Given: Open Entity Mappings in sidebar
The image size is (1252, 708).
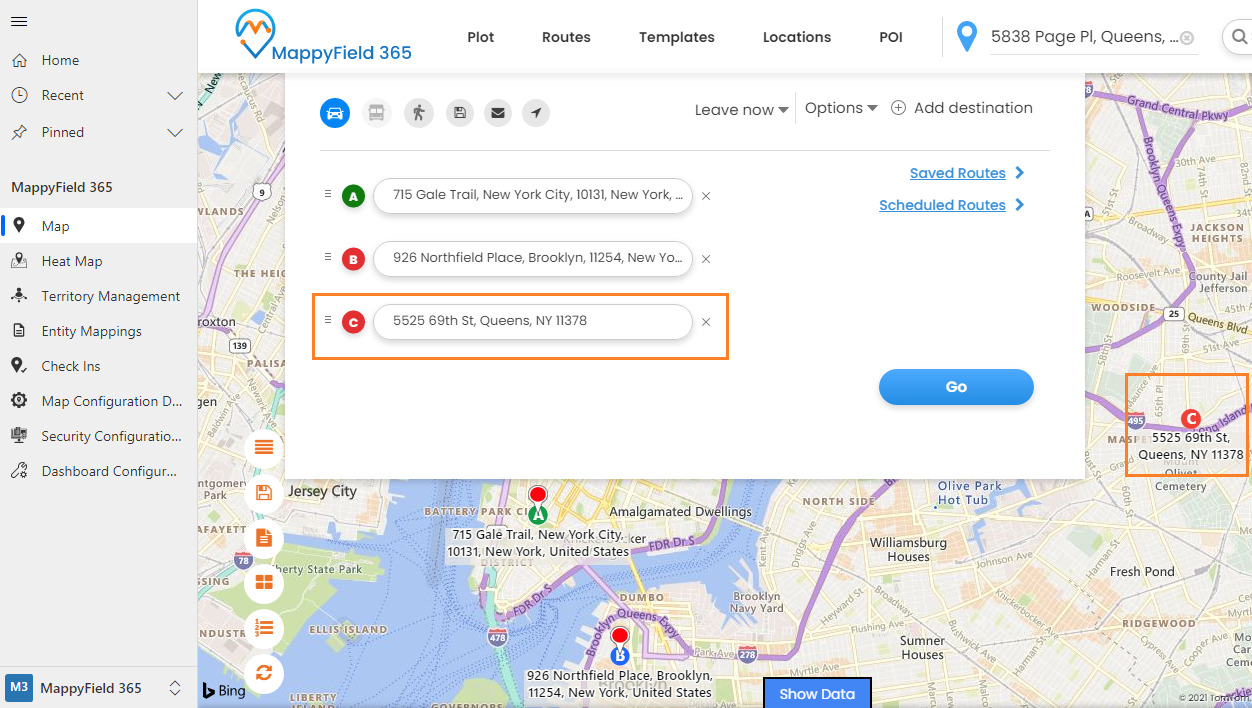Looking at the screenshot, I should pyautogui.click(x=98, y=331).
